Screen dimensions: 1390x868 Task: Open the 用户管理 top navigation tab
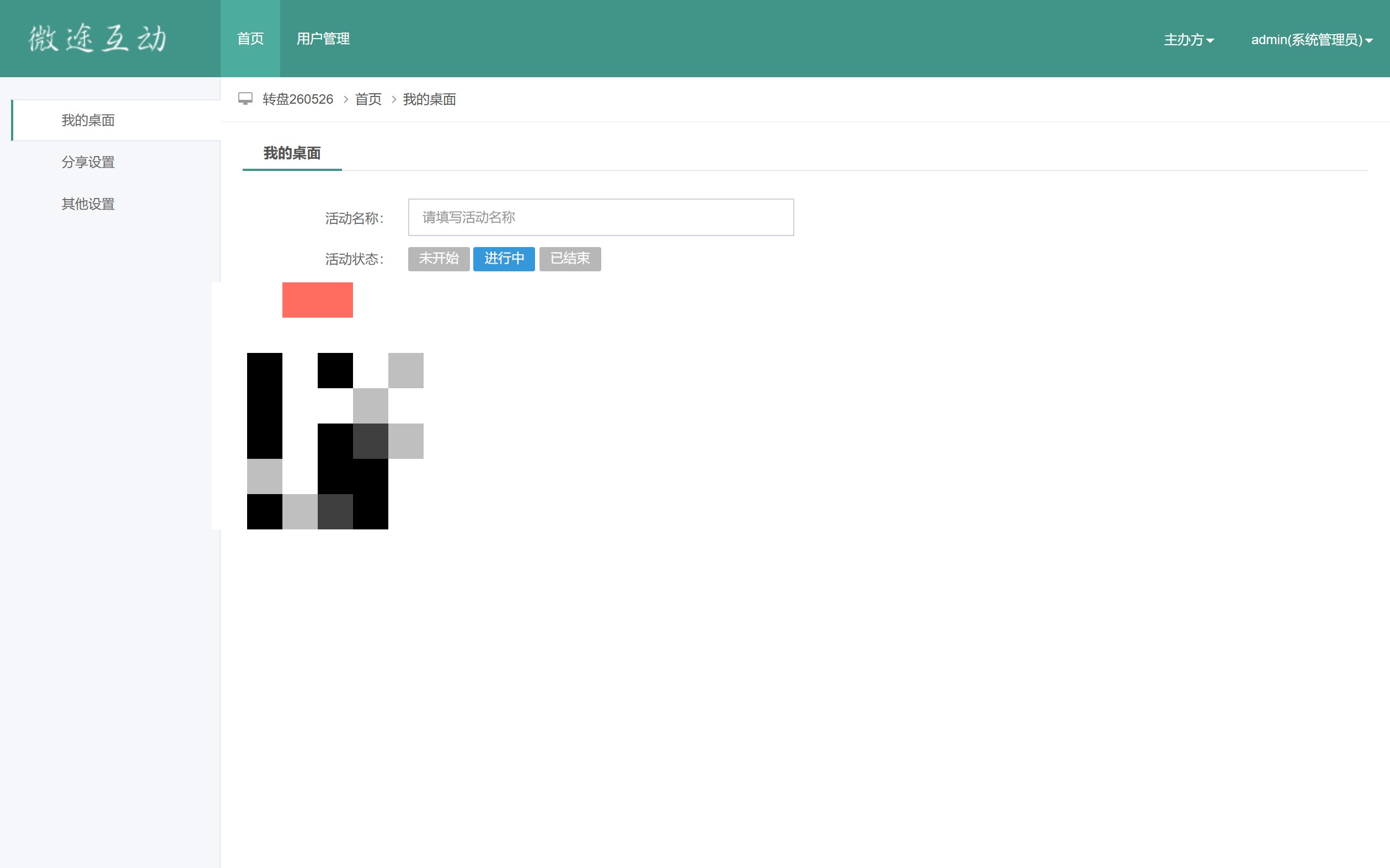click(x=323, y=39)
